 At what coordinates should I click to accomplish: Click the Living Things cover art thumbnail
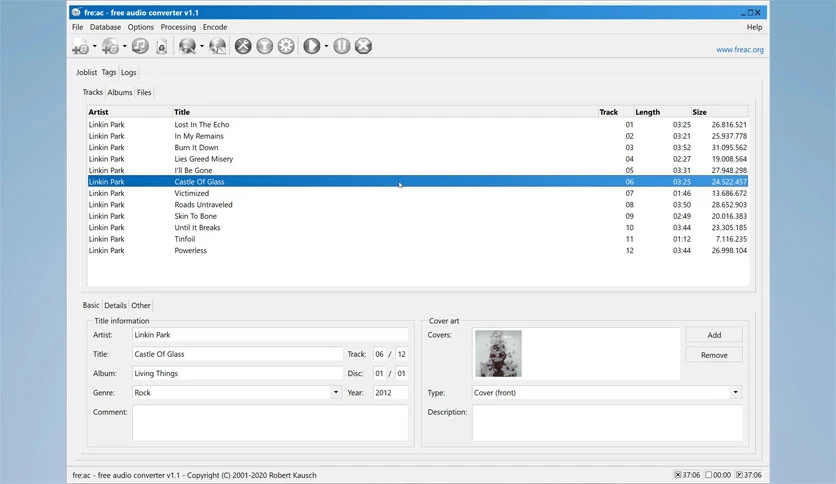coord(498,353)
